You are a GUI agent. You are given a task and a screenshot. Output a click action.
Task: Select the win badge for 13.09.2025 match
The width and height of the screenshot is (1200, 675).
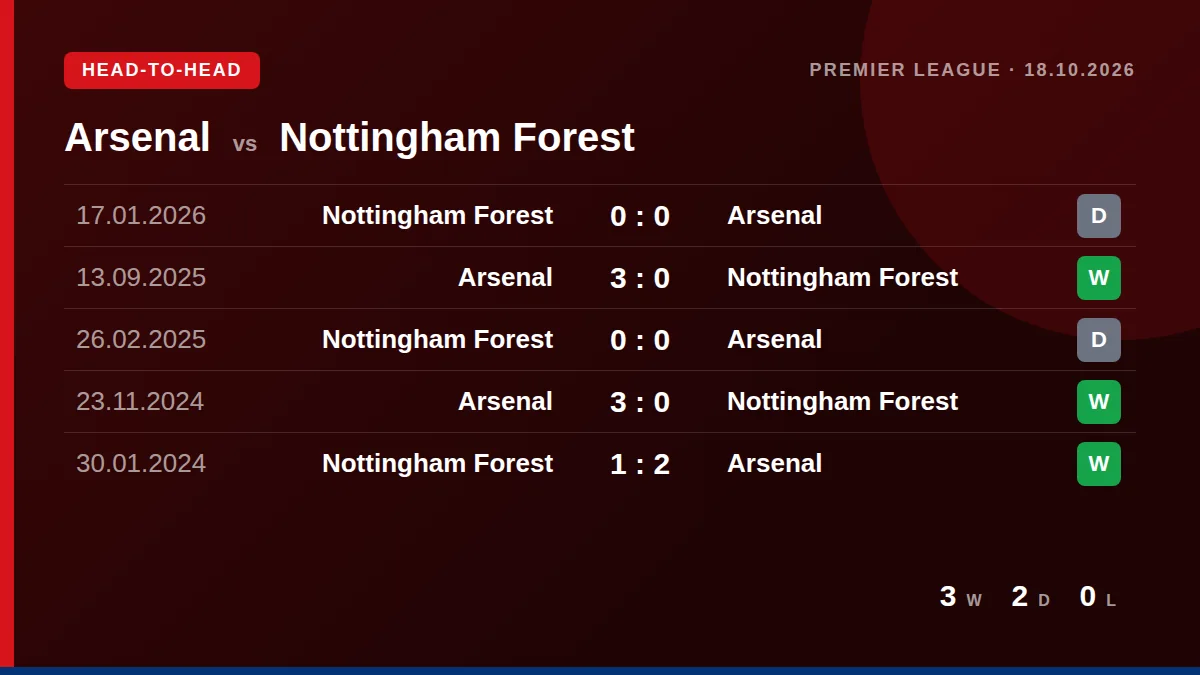coord(1098,278)
